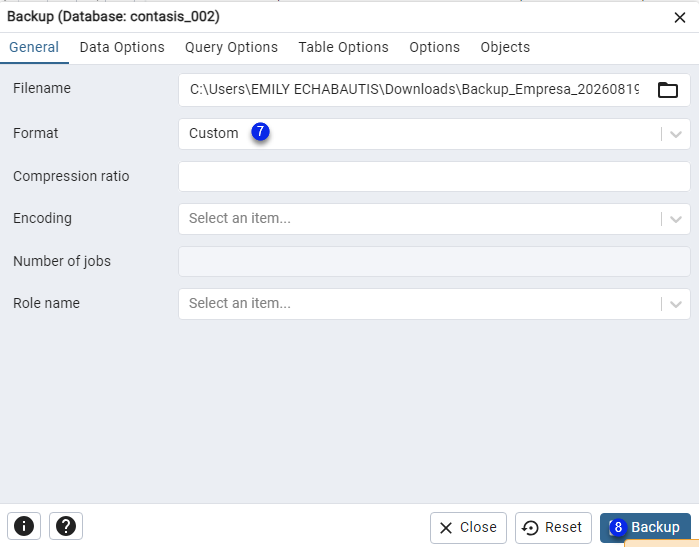
Task: Open the Query Options tab
Action: [231, 47]
